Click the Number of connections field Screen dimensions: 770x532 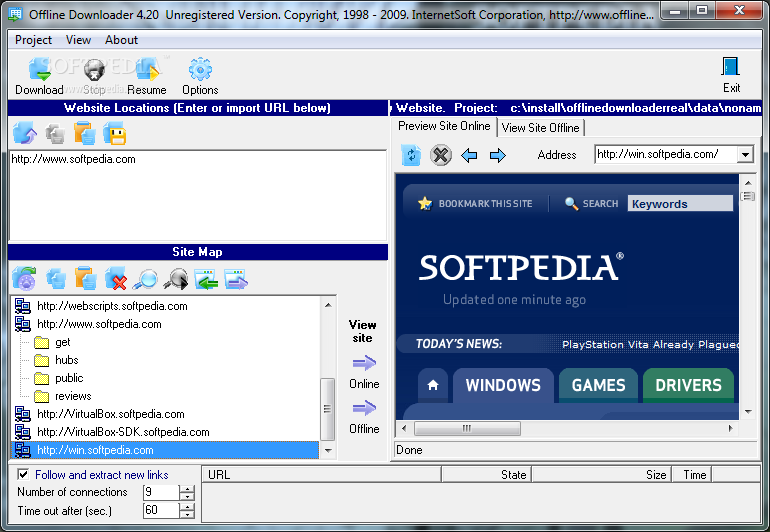pyautogui.click(x=162, y=492)
